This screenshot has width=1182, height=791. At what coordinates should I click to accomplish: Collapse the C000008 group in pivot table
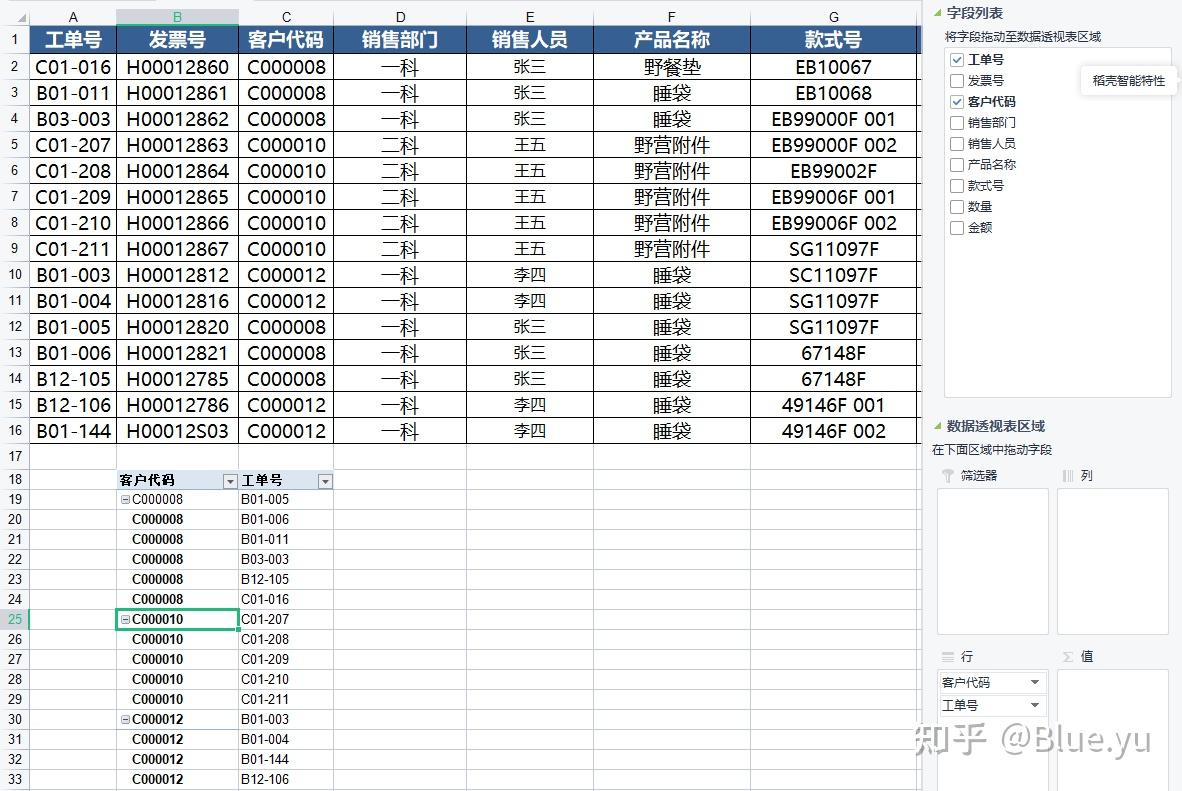(x=126, y=499)
